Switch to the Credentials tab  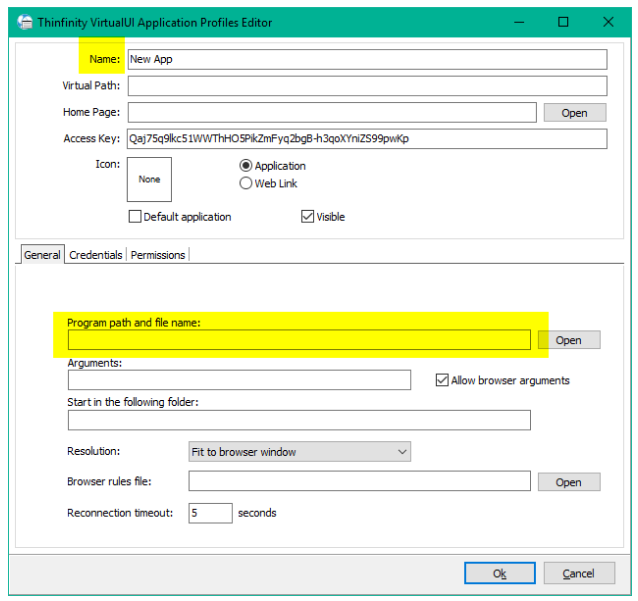96,255
